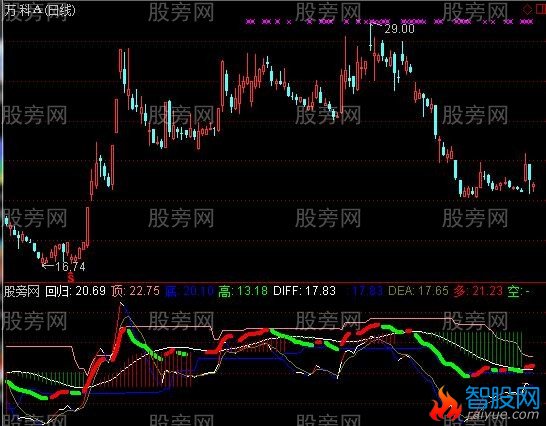
Task: Click the 29.00 high price label
Action: [x=399, y=29]
